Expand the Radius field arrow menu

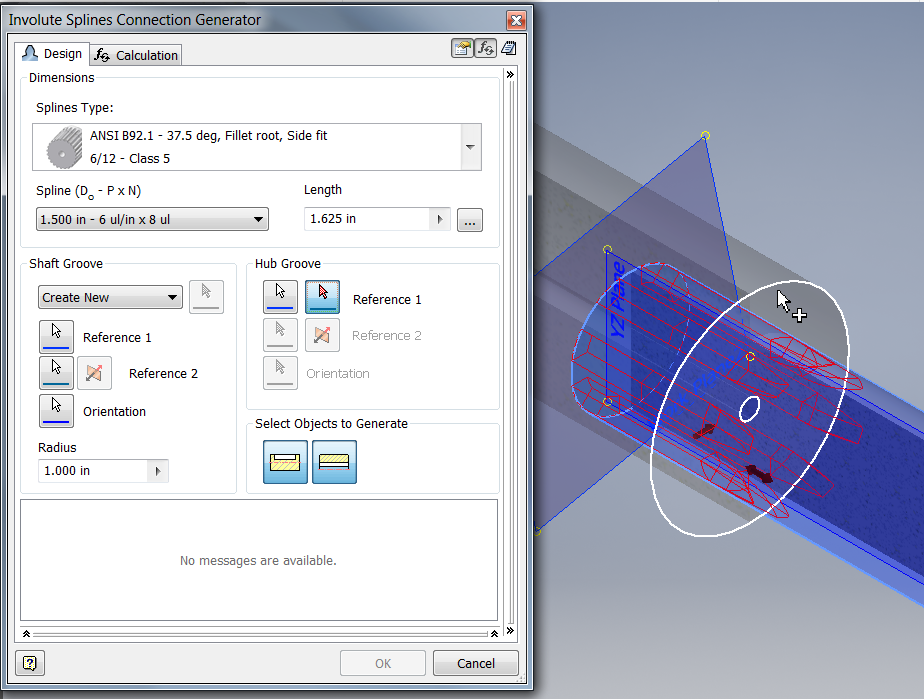[157, 471]
